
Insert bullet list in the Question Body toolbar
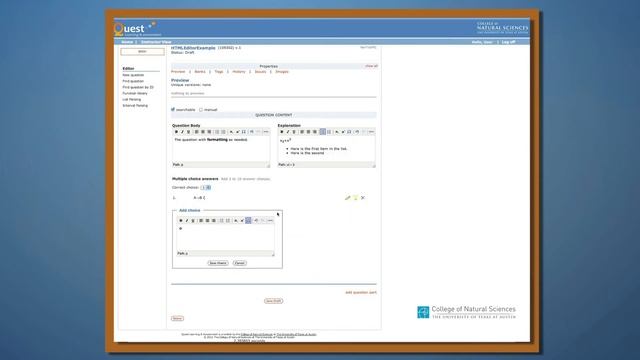(217, 132)
